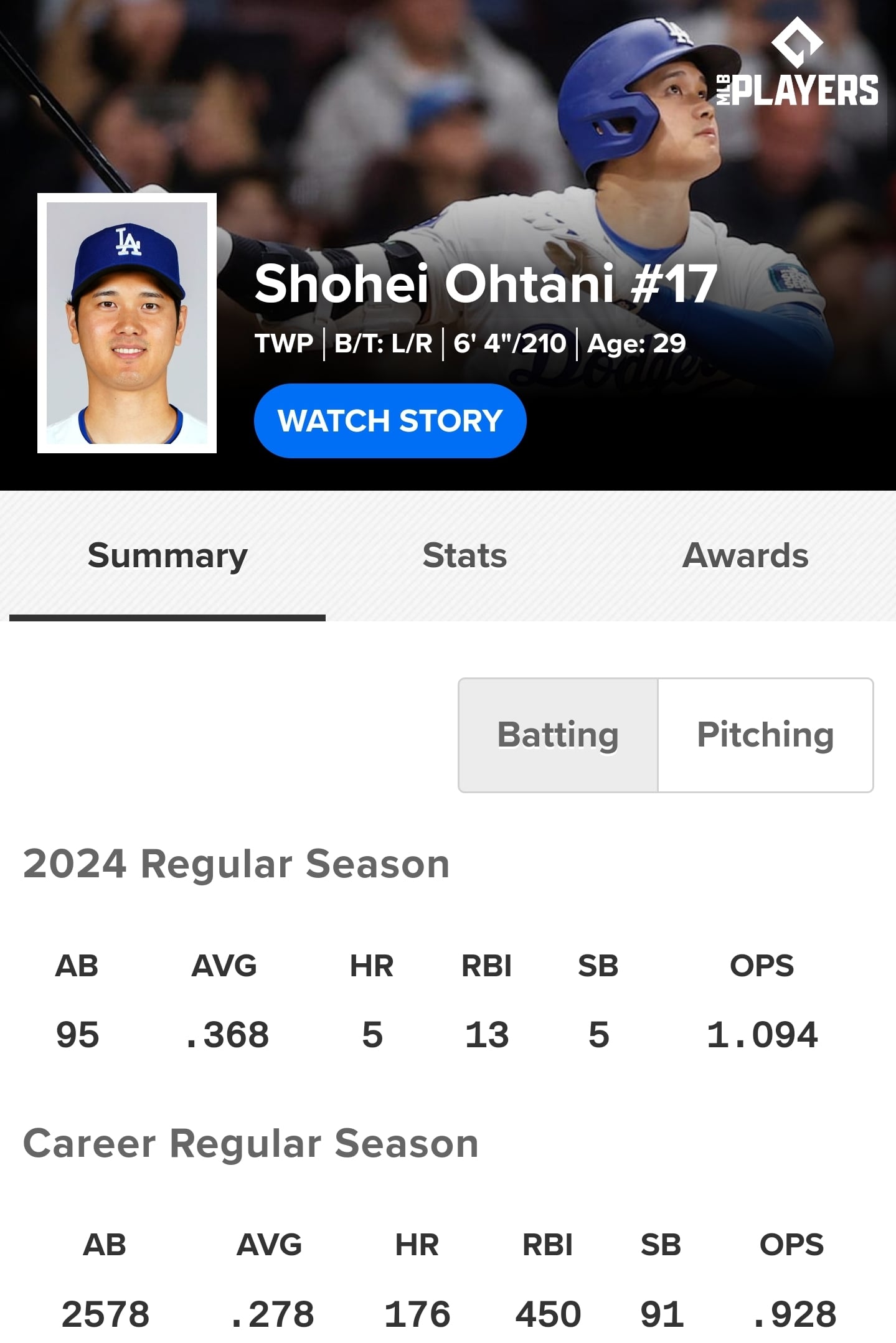Click the TWP position label

[x=284, y=344]
